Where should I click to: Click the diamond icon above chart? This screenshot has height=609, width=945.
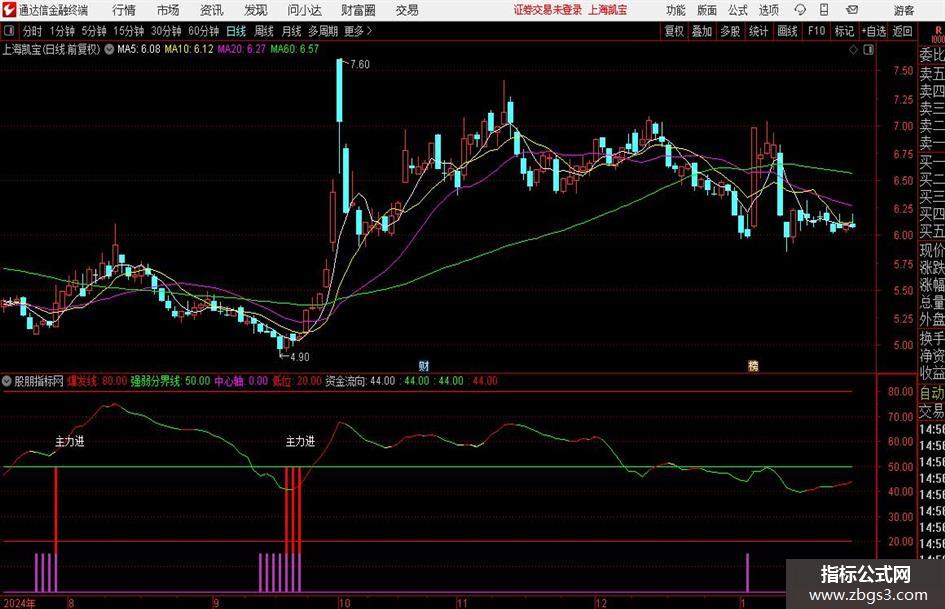[853, 50]
